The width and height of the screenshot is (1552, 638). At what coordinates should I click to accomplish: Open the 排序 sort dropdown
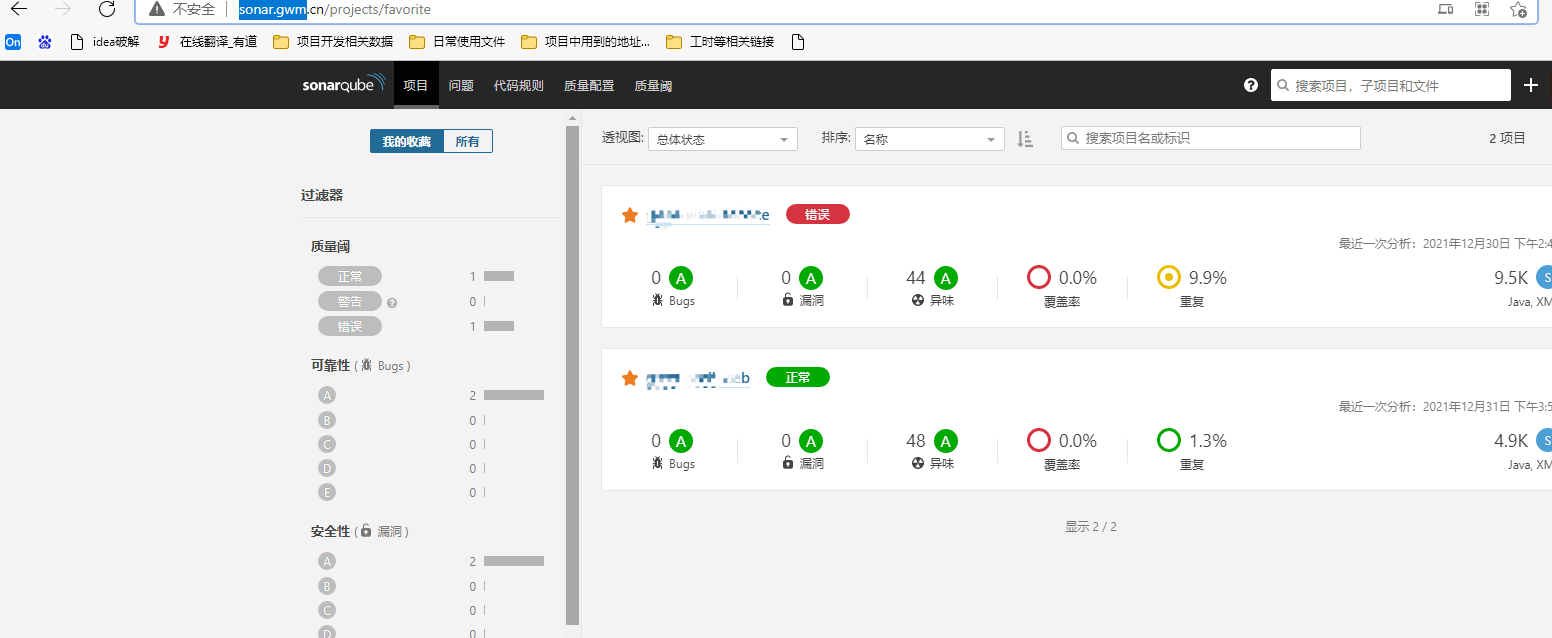pos(929,138)
